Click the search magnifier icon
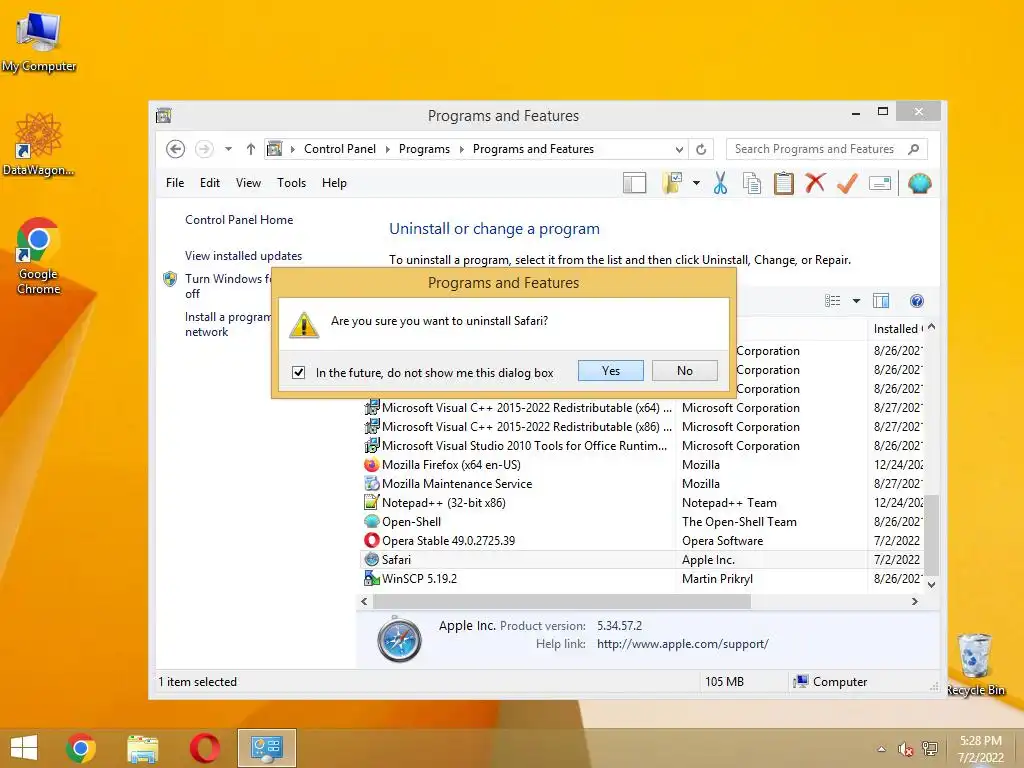The image size is (1024, 768). tap(913, 149)
